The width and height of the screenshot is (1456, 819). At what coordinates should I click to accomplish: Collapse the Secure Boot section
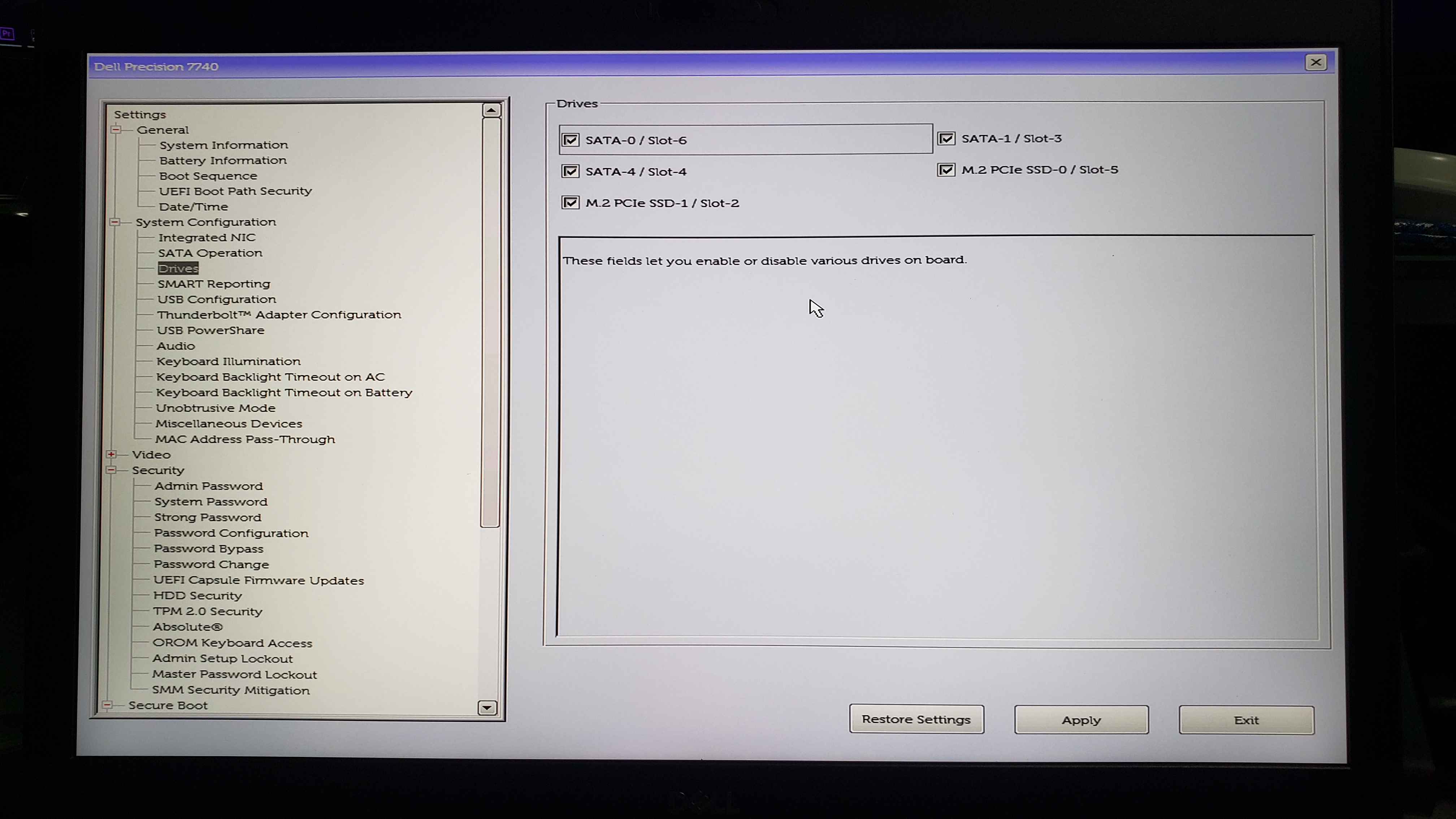tap(107, 705)
